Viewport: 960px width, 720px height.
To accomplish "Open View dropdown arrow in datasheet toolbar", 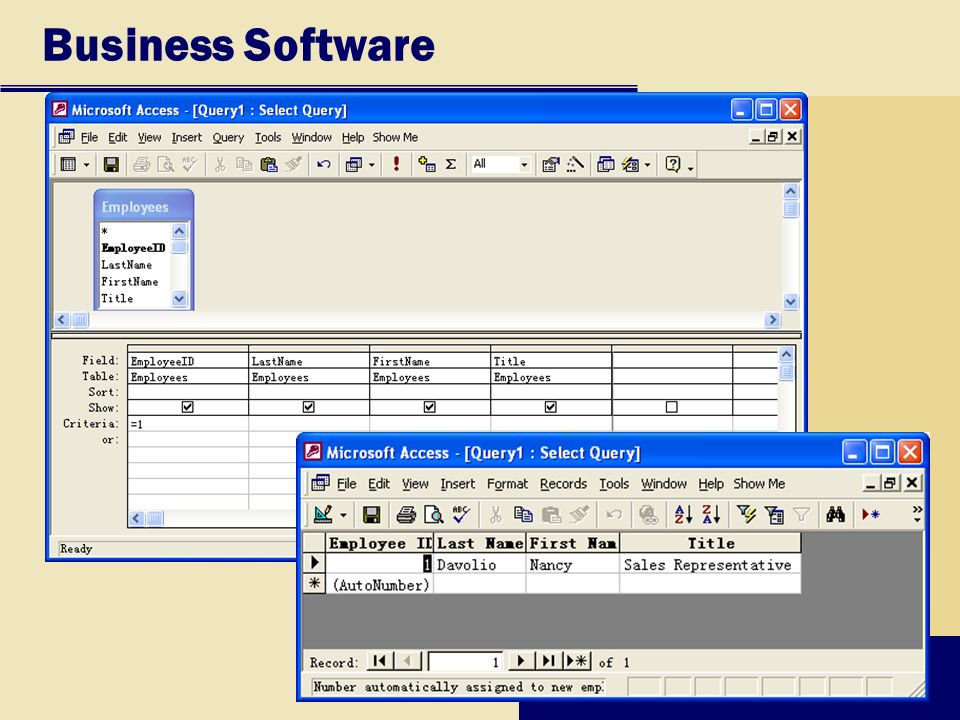I will click(343, 515).
